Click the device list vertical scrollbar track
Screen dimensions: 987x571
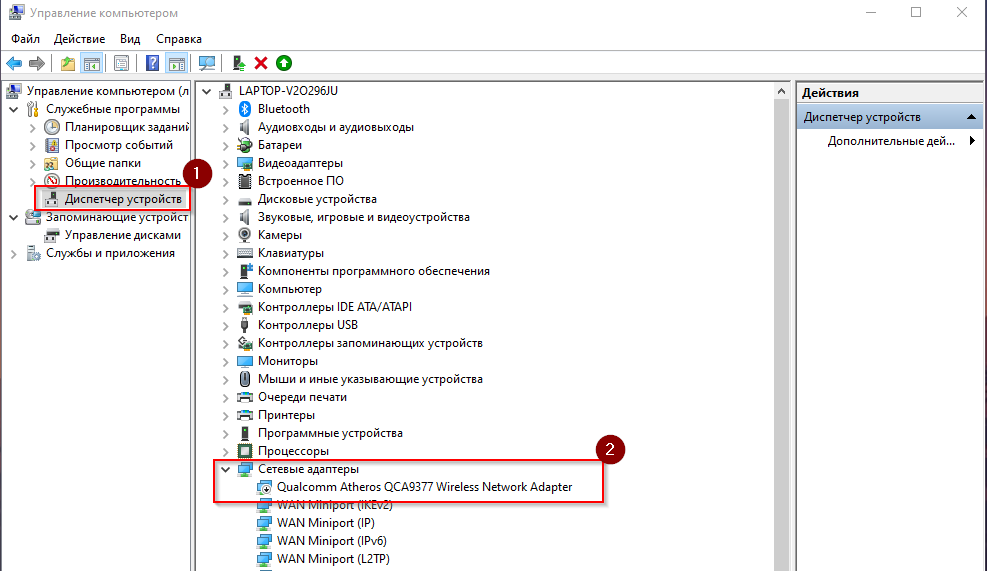(781, 334)
